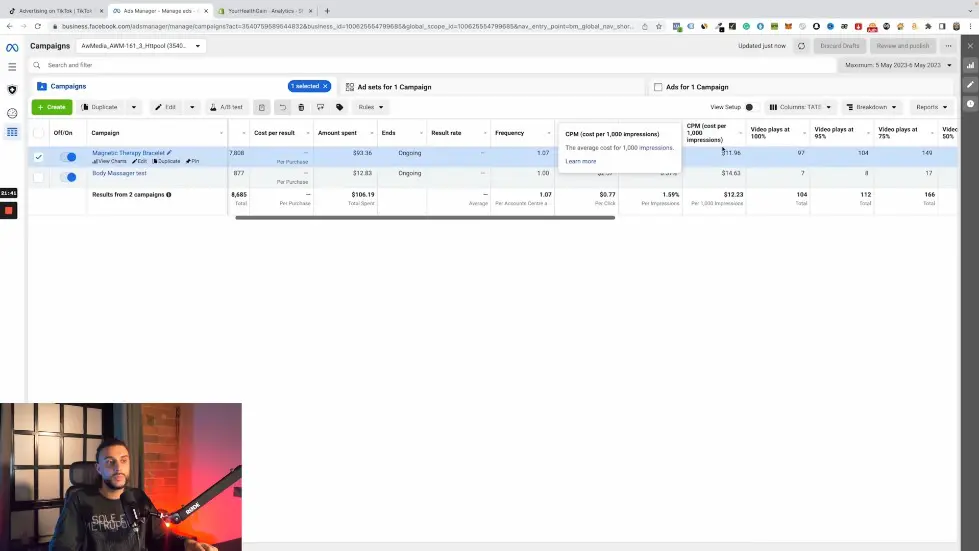This screenshot has height=551, width=979.
Task: Open the tag label icon in toolbar
Action: tap(340, 107)
